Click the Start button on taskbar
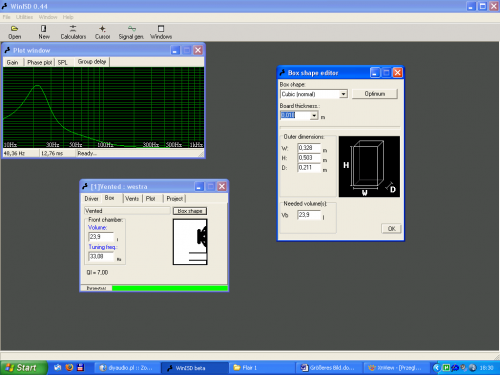500x375 pixels. point(23,368)
